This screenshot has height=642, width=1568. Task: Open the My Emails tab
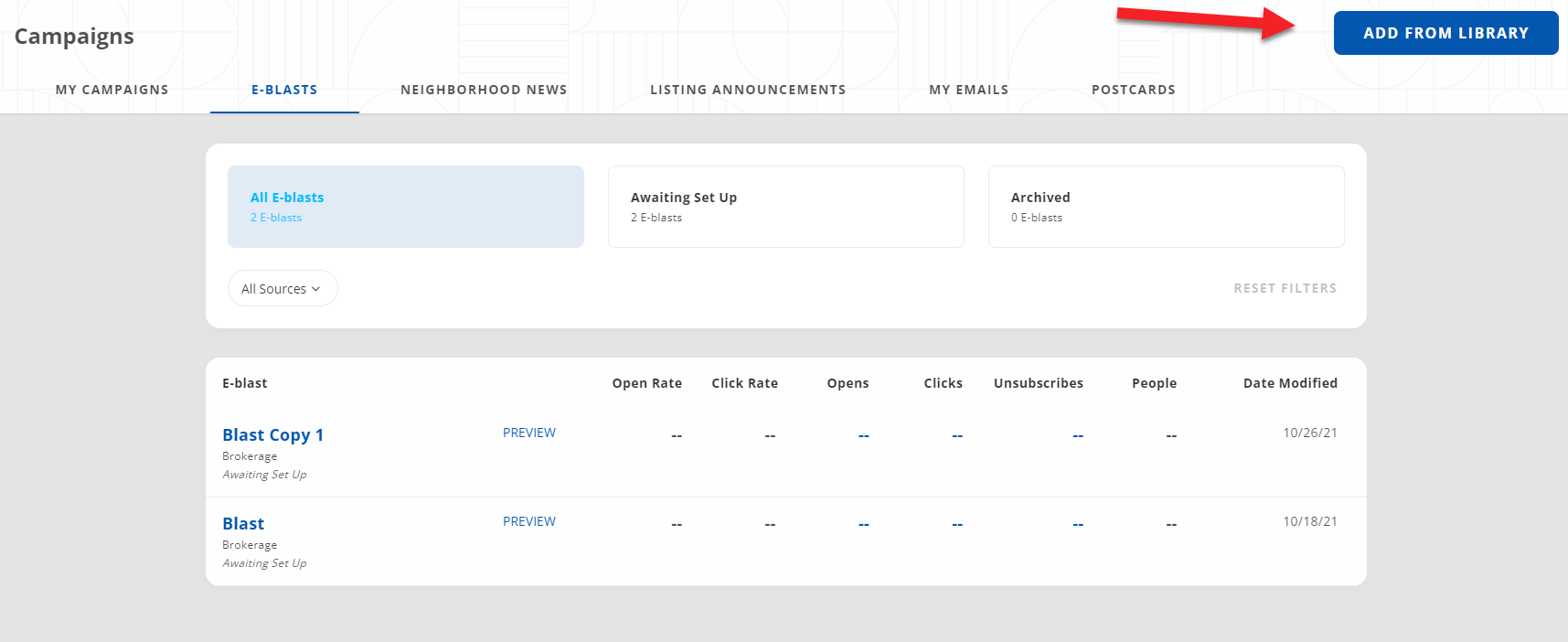(968, 90)
